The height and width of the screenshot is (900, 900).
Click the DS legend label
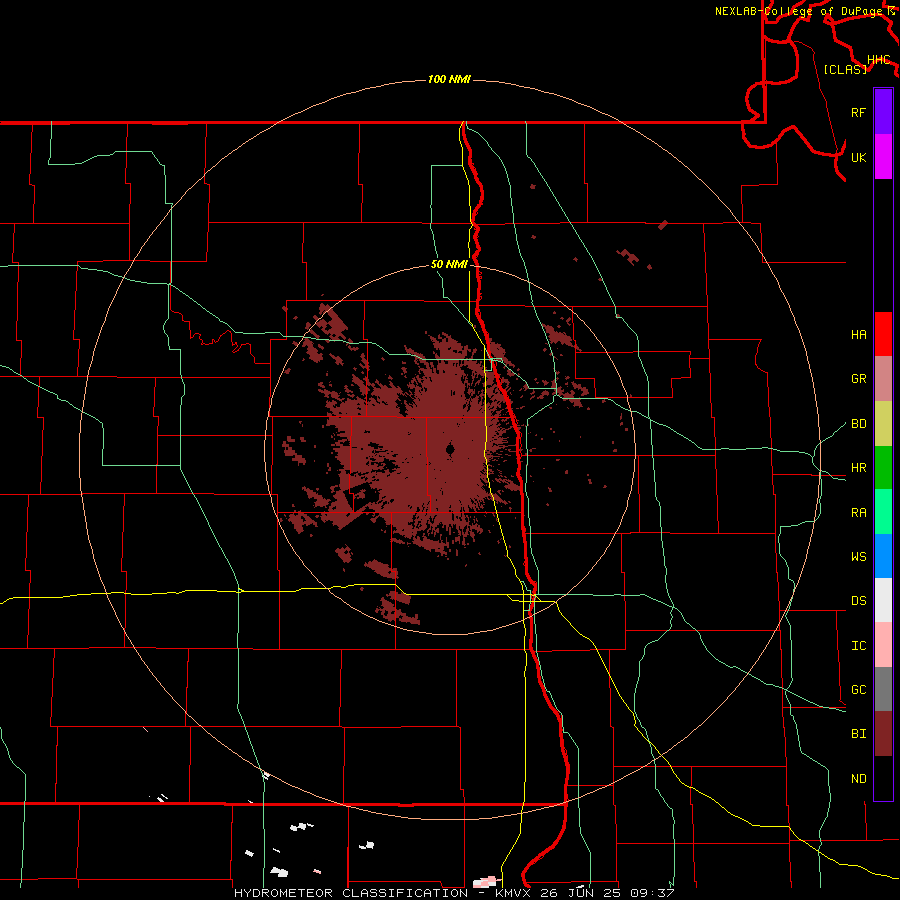pos(858,601)
